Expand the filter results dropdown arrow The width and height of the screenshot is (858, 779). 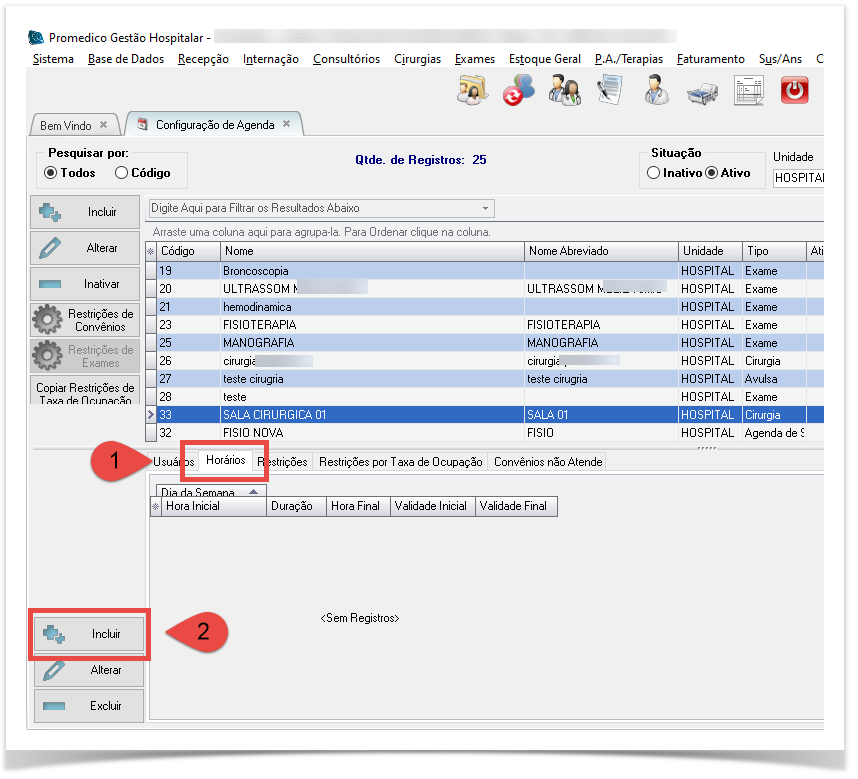(486, 209)
